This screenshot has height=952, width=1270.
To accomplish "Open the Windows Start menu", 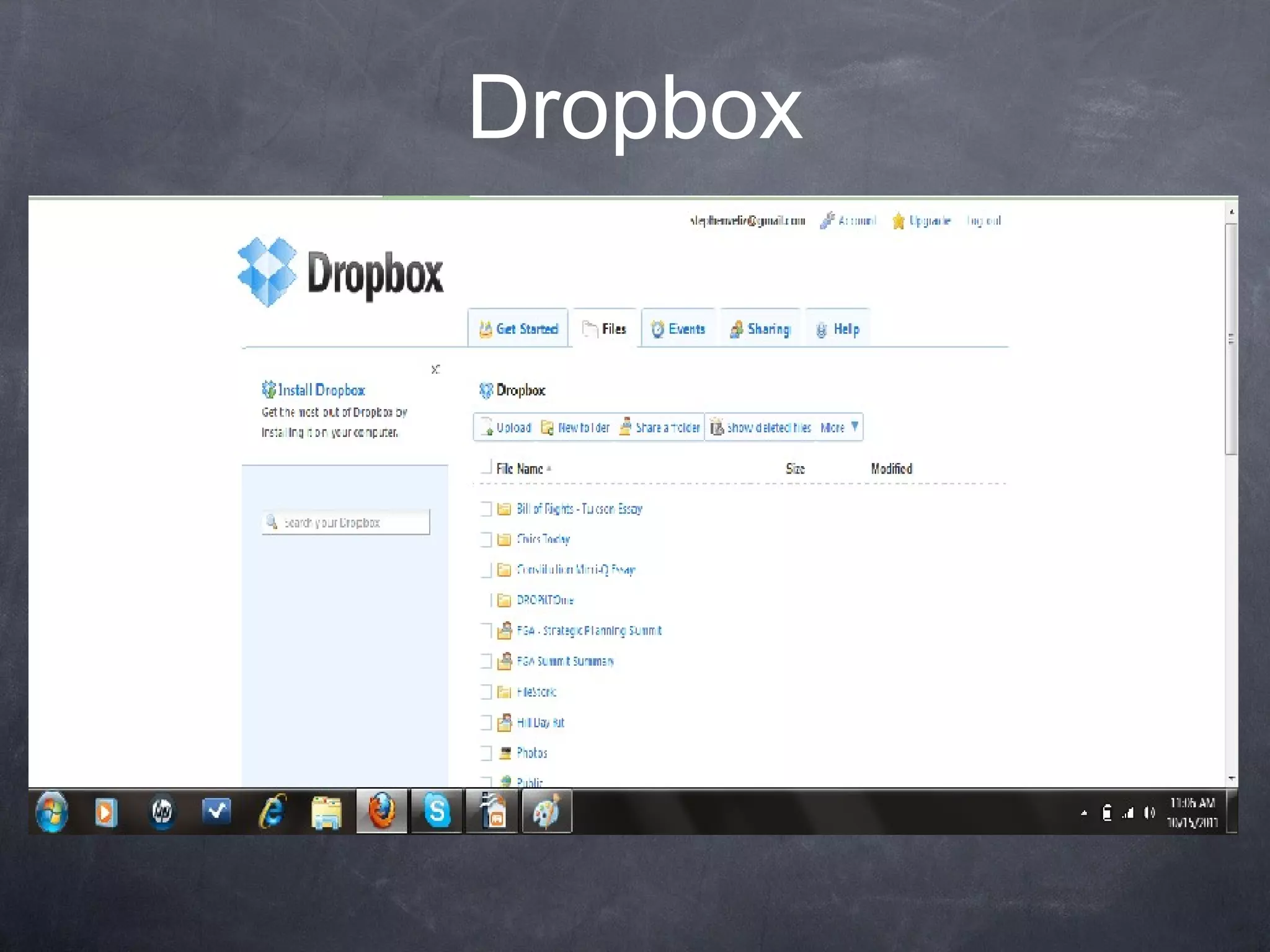I will 51,811.
